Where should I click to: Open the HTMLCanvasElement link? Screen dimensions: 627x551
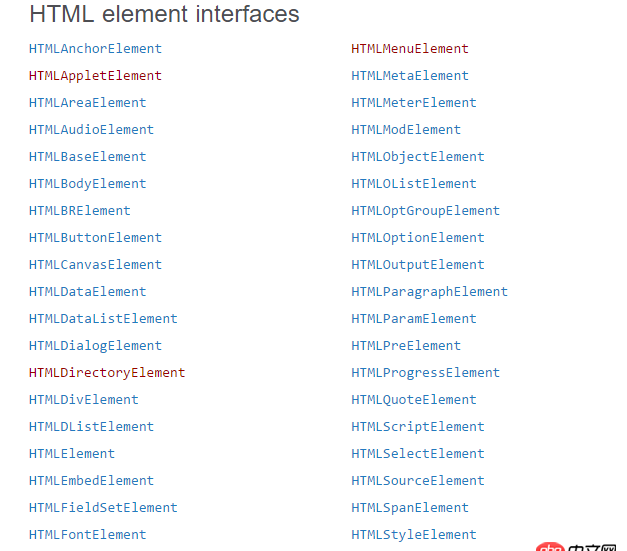(x=95, y=264)
